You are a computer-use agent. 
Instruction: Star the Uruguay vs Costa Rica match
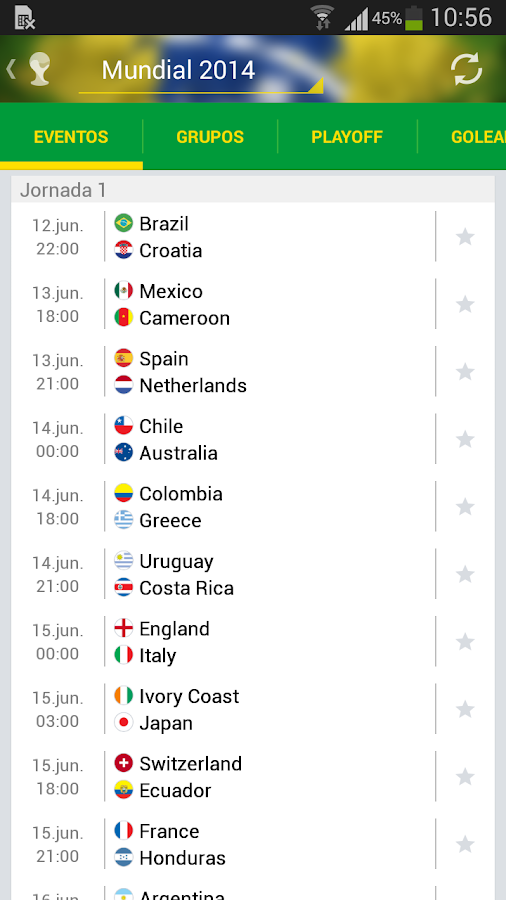click(x=465, y=575)
